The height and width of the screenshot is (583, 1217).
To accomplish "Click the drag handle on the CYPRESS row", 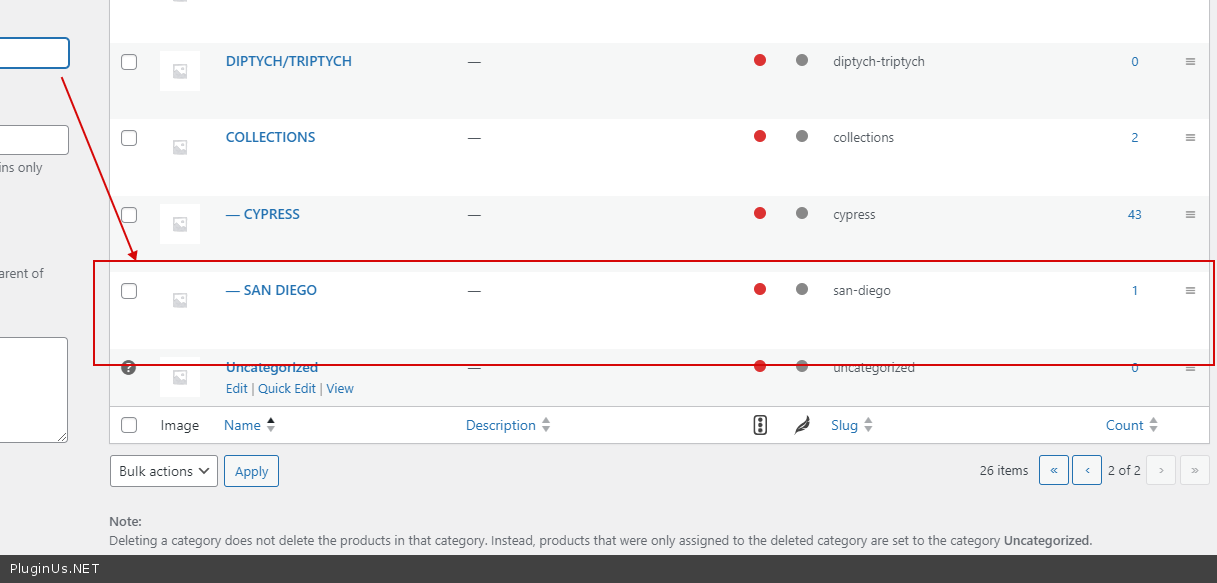I will pyautogui.click(x=1190, y=215).
